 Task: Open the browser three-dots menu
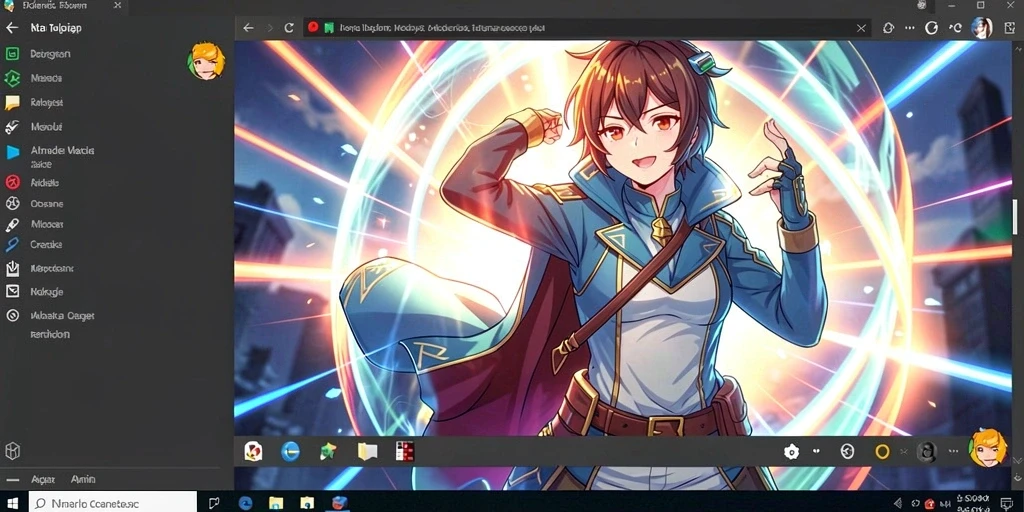pyautogui.click(x=910, y=28)
